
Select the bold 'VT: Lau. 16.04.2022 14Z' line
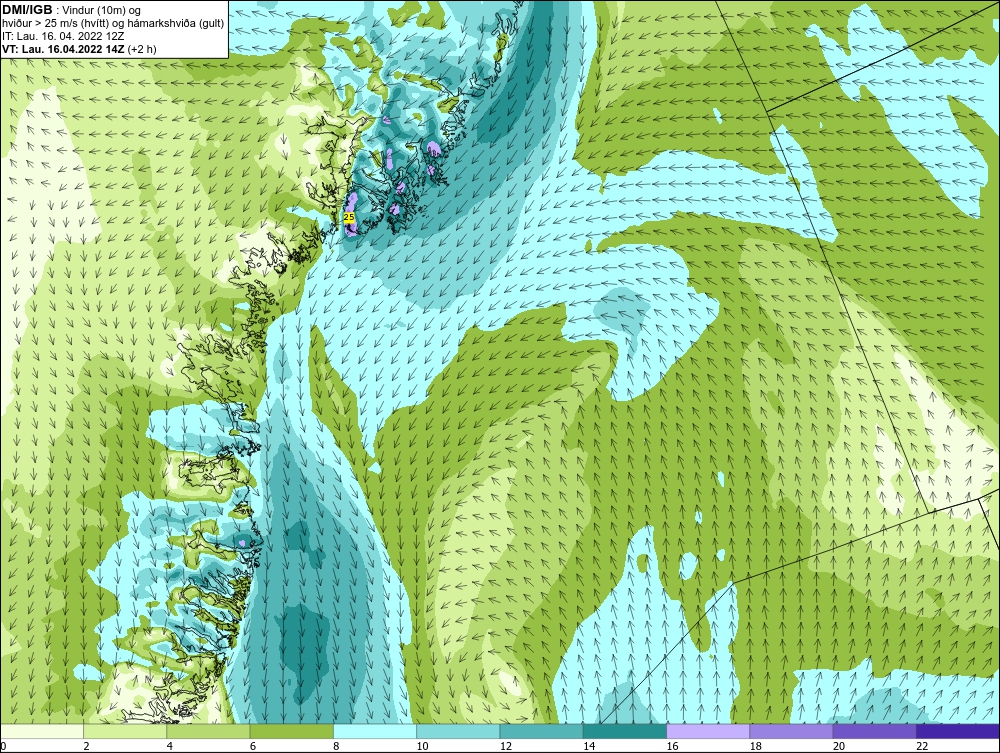[80, 48]
